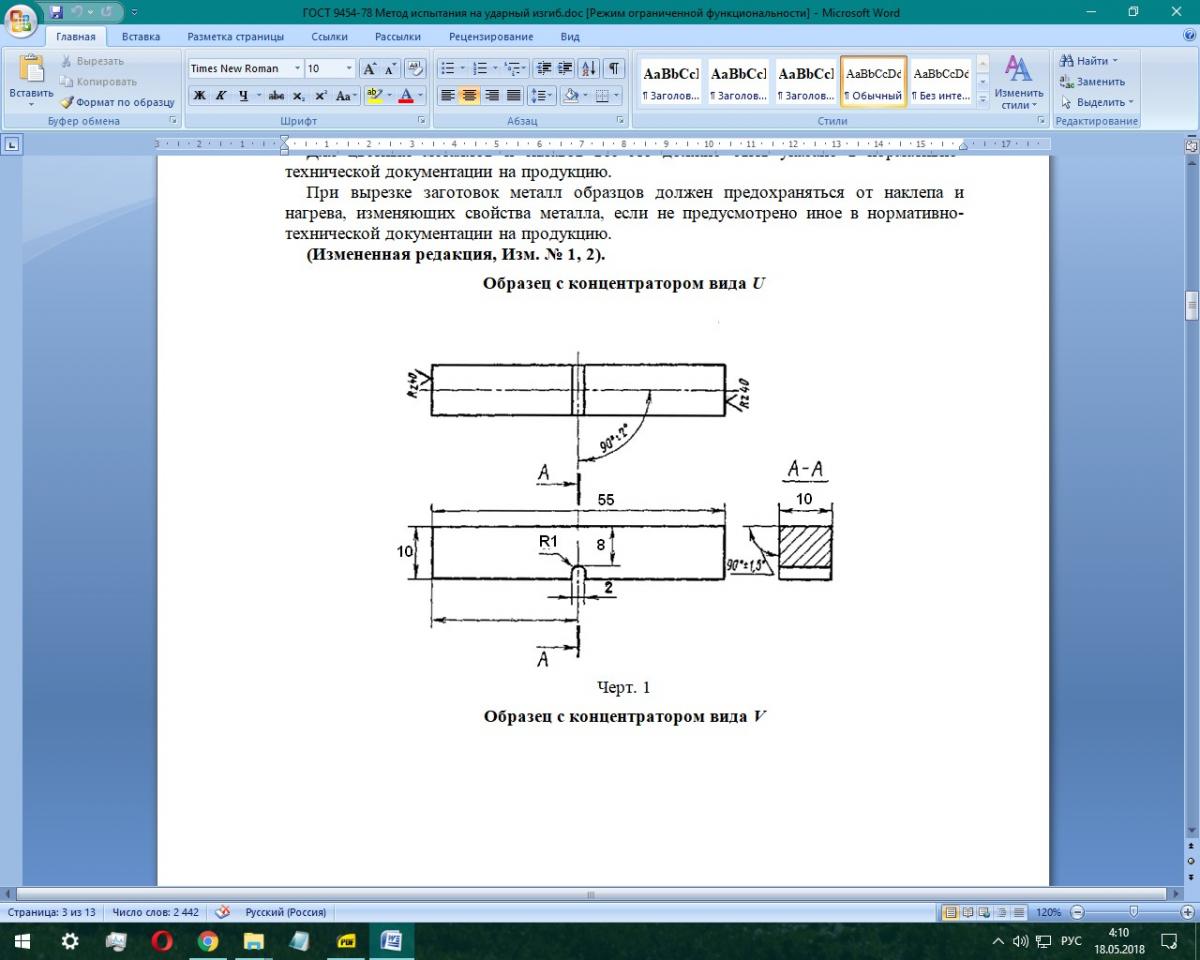Show paragraph marks with pilcrow icon

[x=613, y=69]
